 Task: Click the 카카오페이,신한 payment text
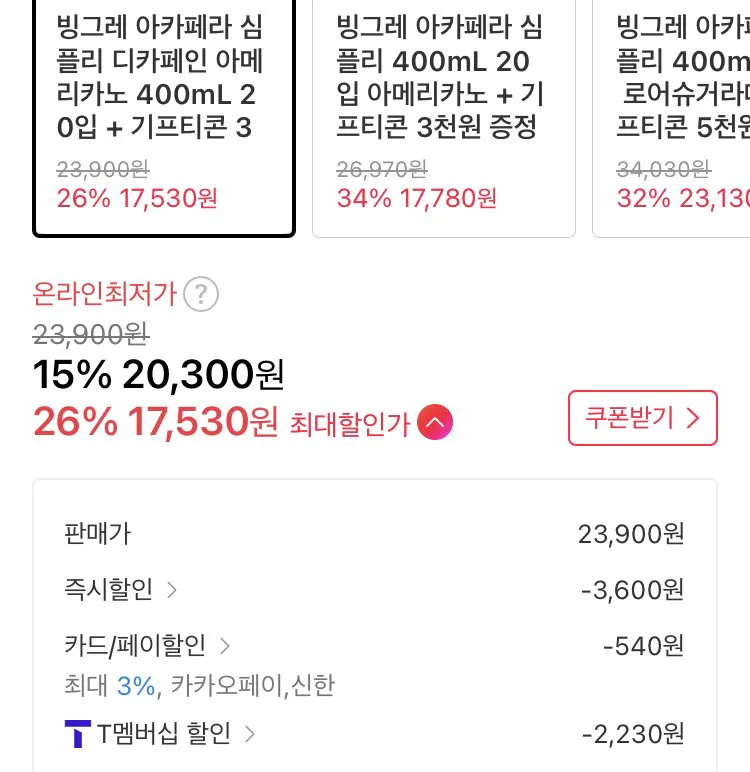(x=253, y=686)
